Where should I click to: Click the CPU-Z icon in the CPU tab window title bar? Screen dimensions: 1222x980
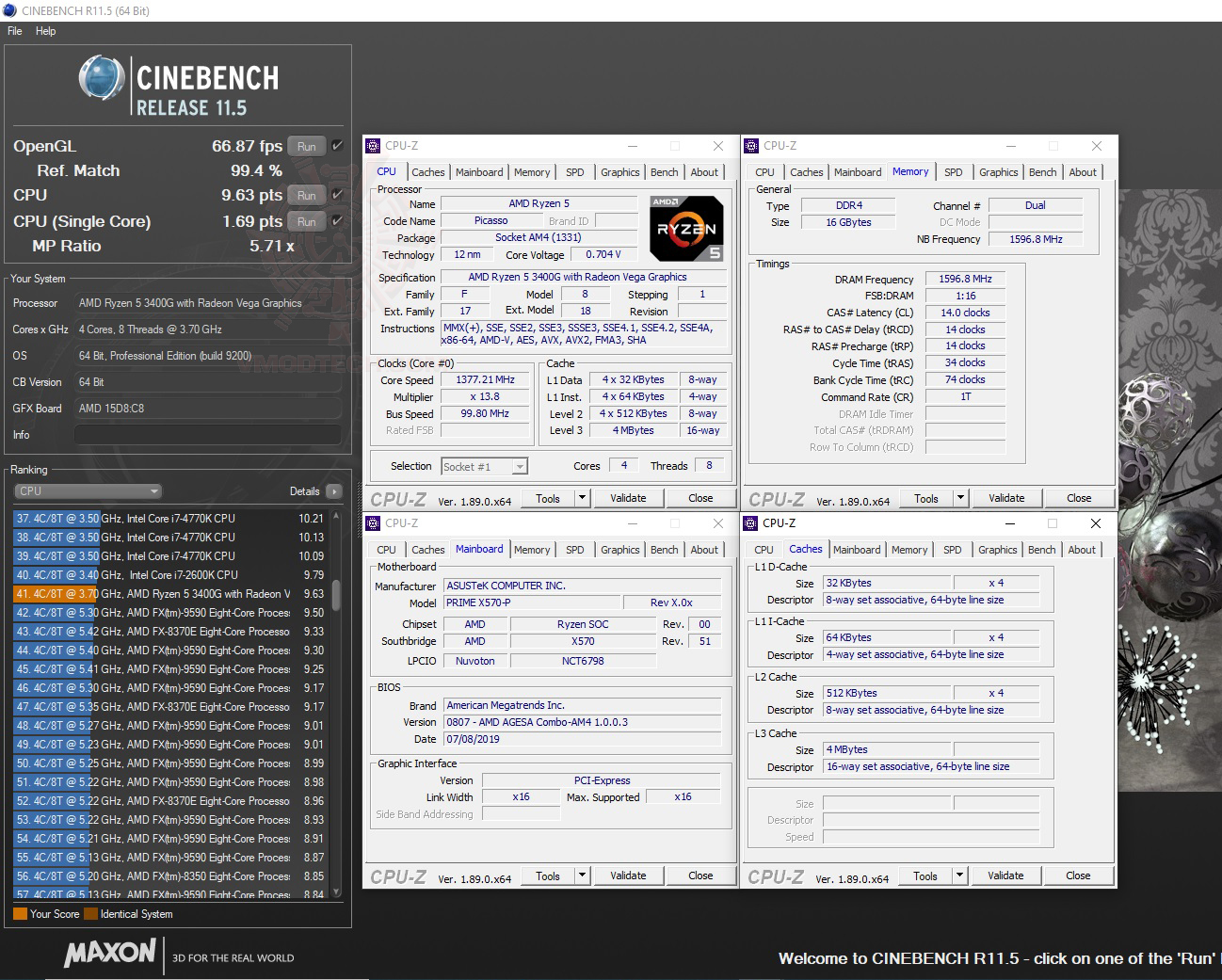point(374,146)
